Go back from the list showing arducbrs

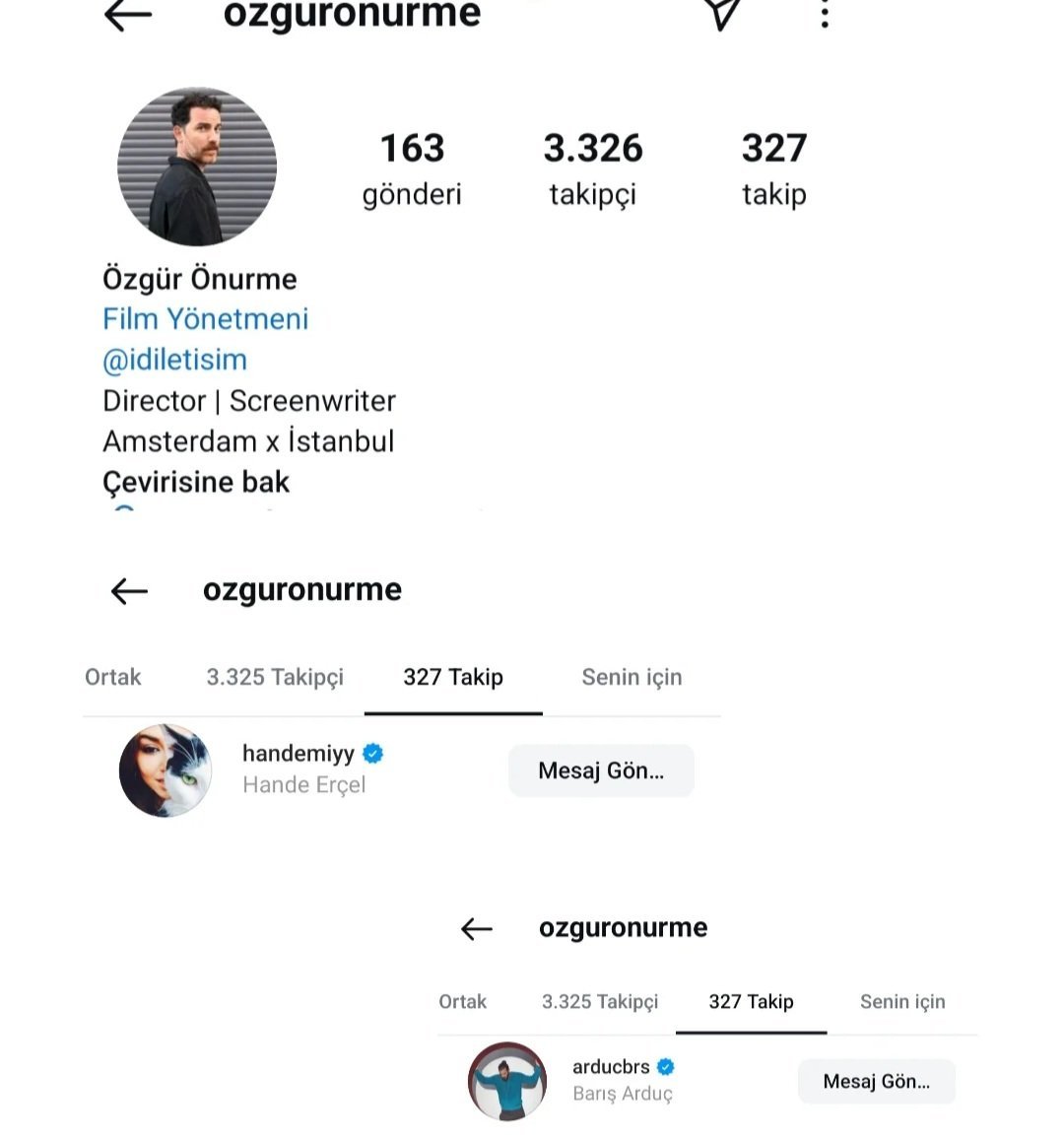pyautogui.click(x=477, y=928)
